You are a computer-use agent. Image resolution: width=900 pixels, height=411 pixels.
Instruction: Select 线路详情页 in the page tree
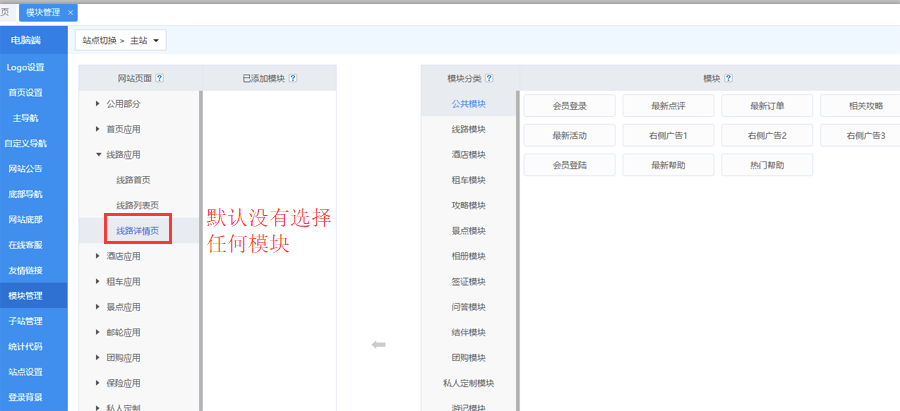pos(137,231)
